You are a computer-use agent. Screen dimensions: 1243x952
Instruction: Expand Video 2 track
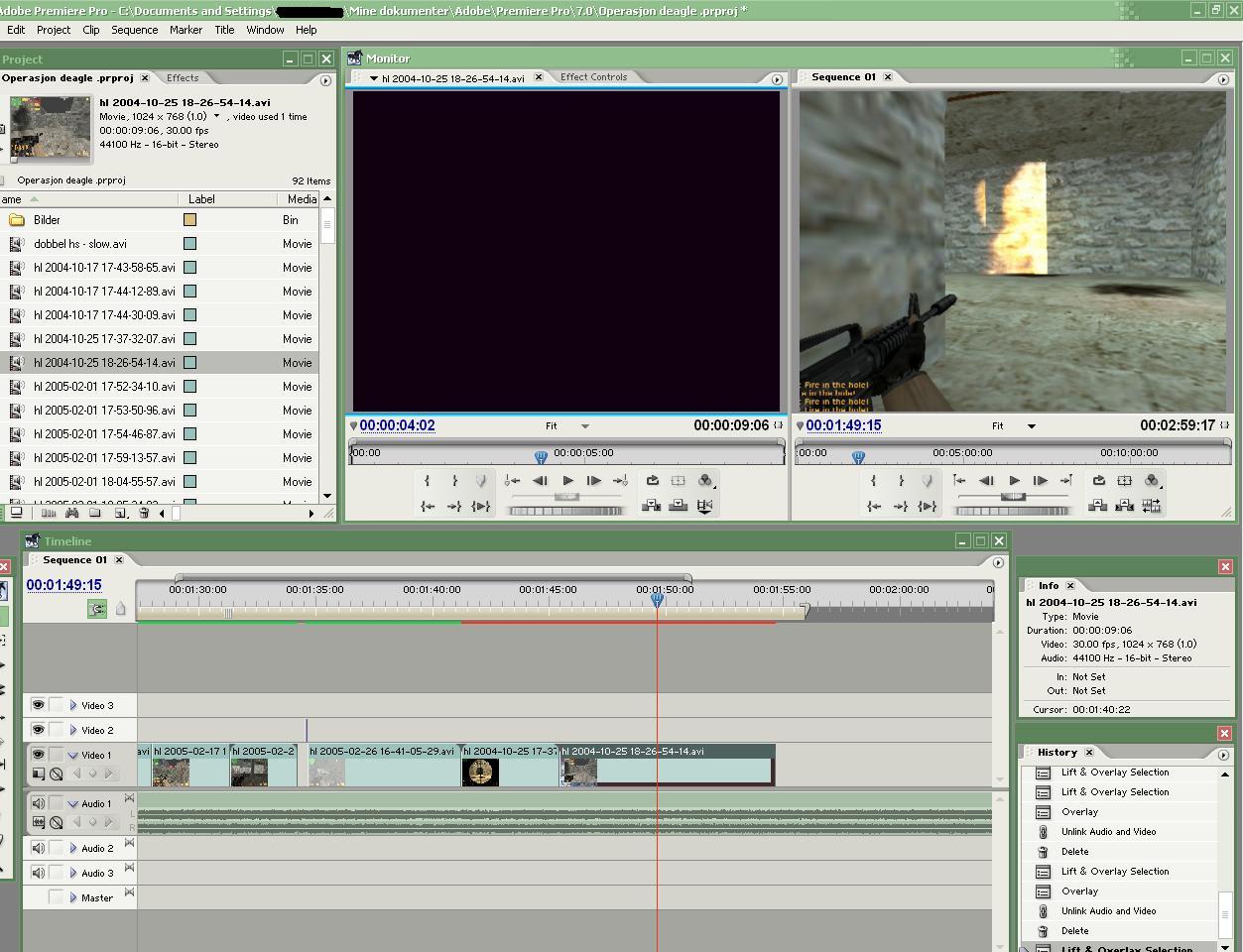[73, 730]
